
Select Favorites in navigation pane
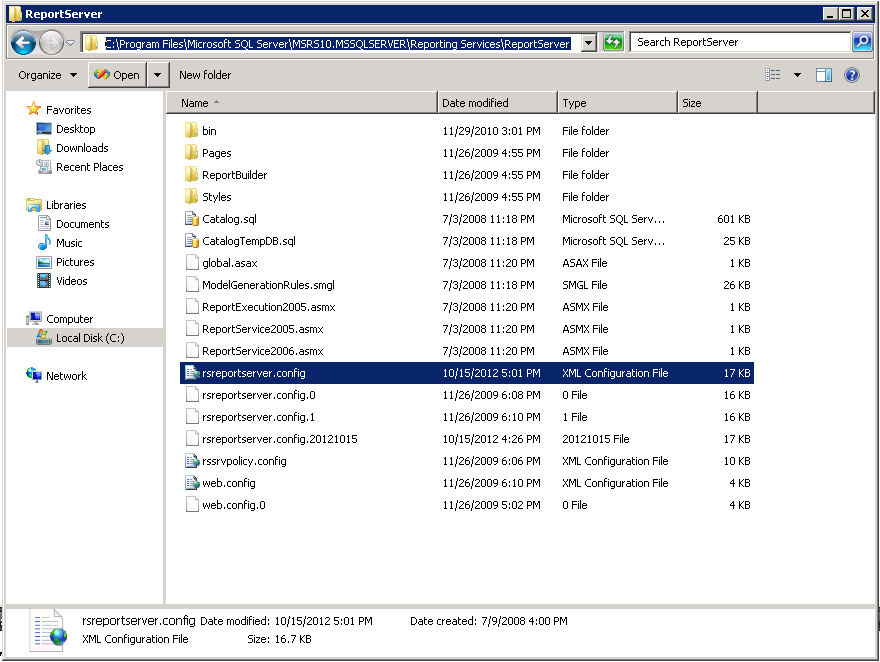point(68,110)
